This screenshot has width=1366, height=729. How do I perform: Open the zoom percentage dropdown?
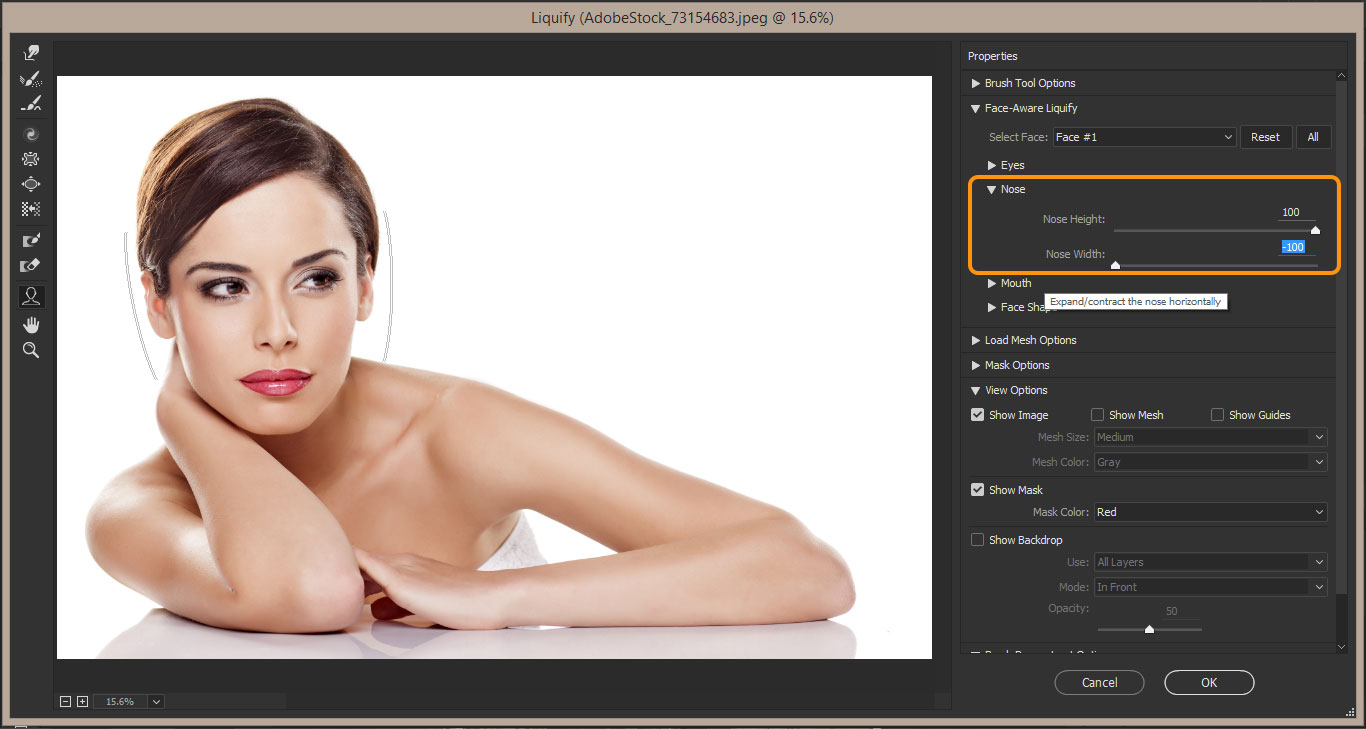(156, 702)
